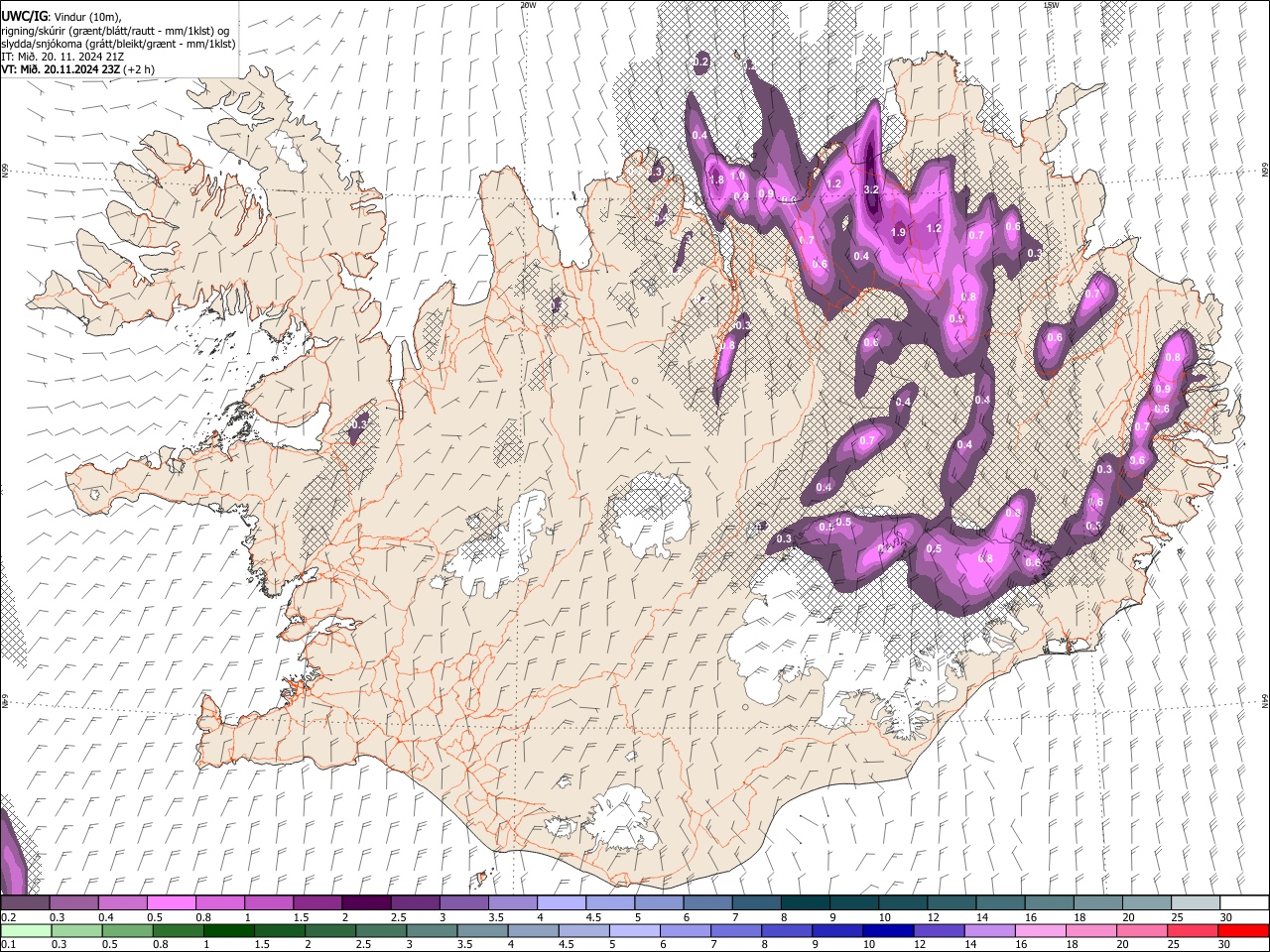This screenshot has height=952, width=1270.
Task: Click the top-row swatch labeled 1.5
Action: (x=317, y=902)
